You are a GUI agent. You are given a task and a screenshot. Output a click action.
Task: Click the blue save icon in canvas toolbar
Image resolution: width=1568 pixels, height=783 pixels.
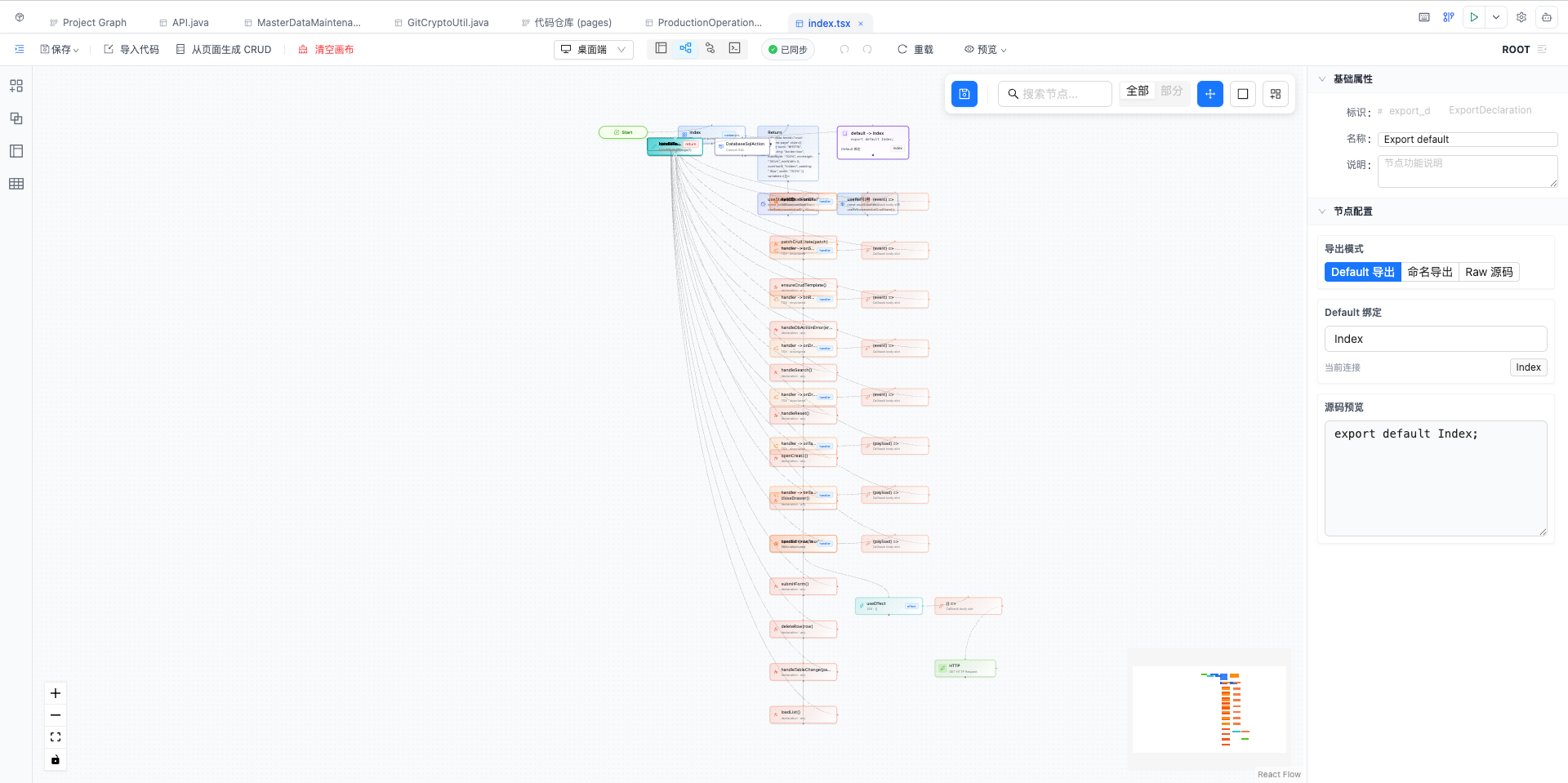point(964,94)
